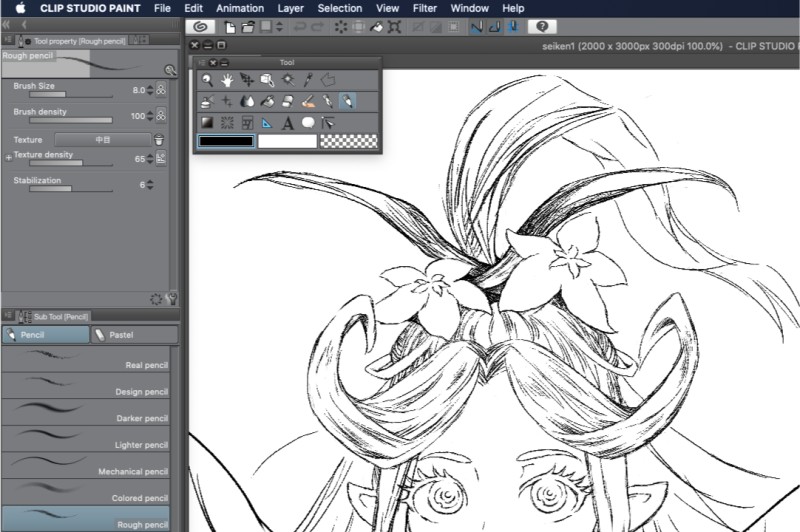The height and width of the screenshot is (532, 800).
Task: Select the Zoom magnifier tool in Tool palette
Action: (207, 79)
